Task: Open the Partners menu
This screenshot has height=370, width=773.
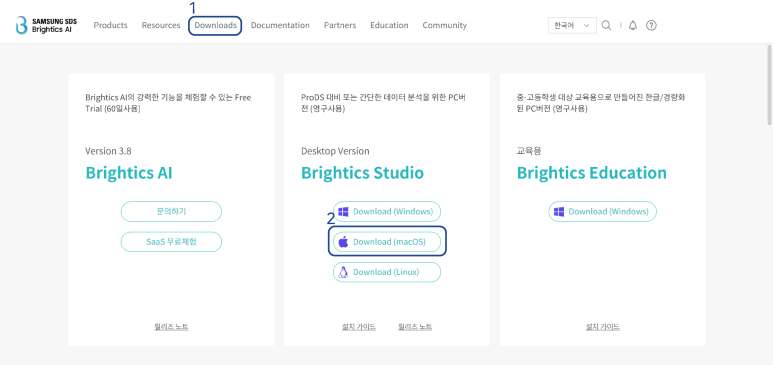Action: pyautogui.click(x=340, y=25)
